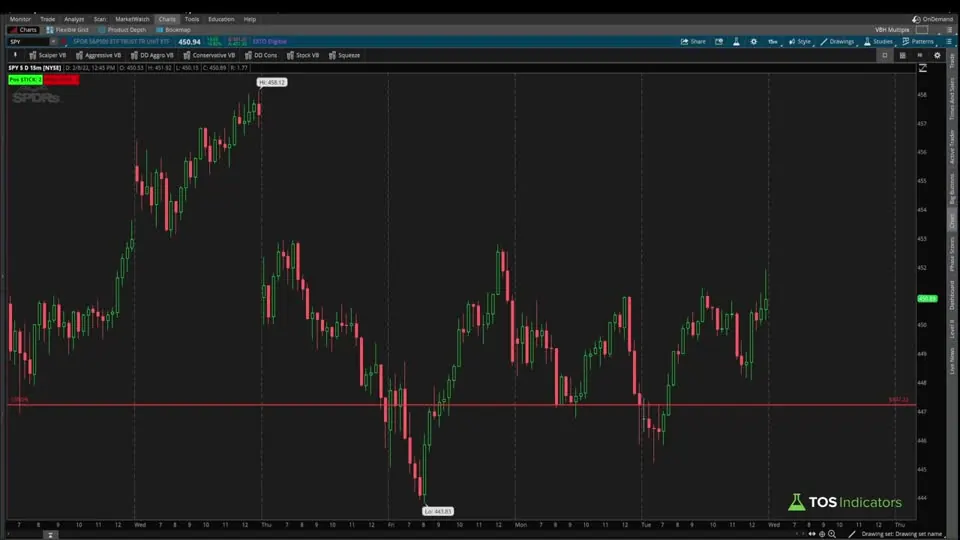
Task: Click the SPY symbol input field
Action: (28, 42)
